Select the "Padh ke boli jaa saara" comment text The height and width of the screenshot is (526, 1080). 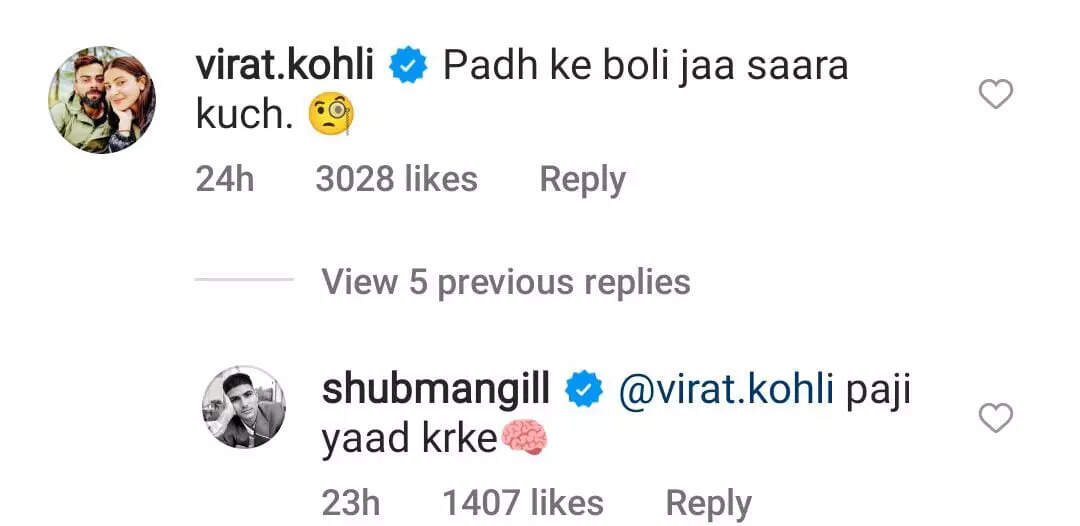(645, 66)
